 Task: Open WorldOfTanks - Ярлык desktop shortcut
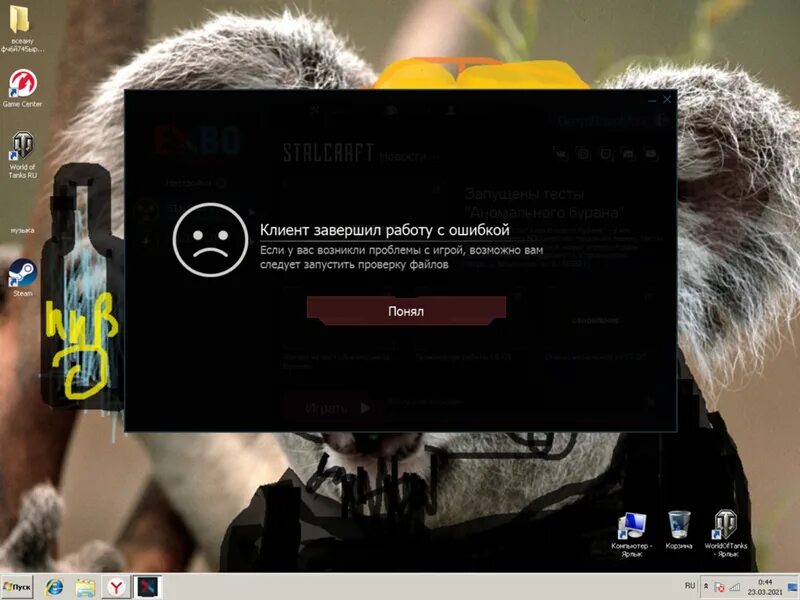[x=726, y=533]
